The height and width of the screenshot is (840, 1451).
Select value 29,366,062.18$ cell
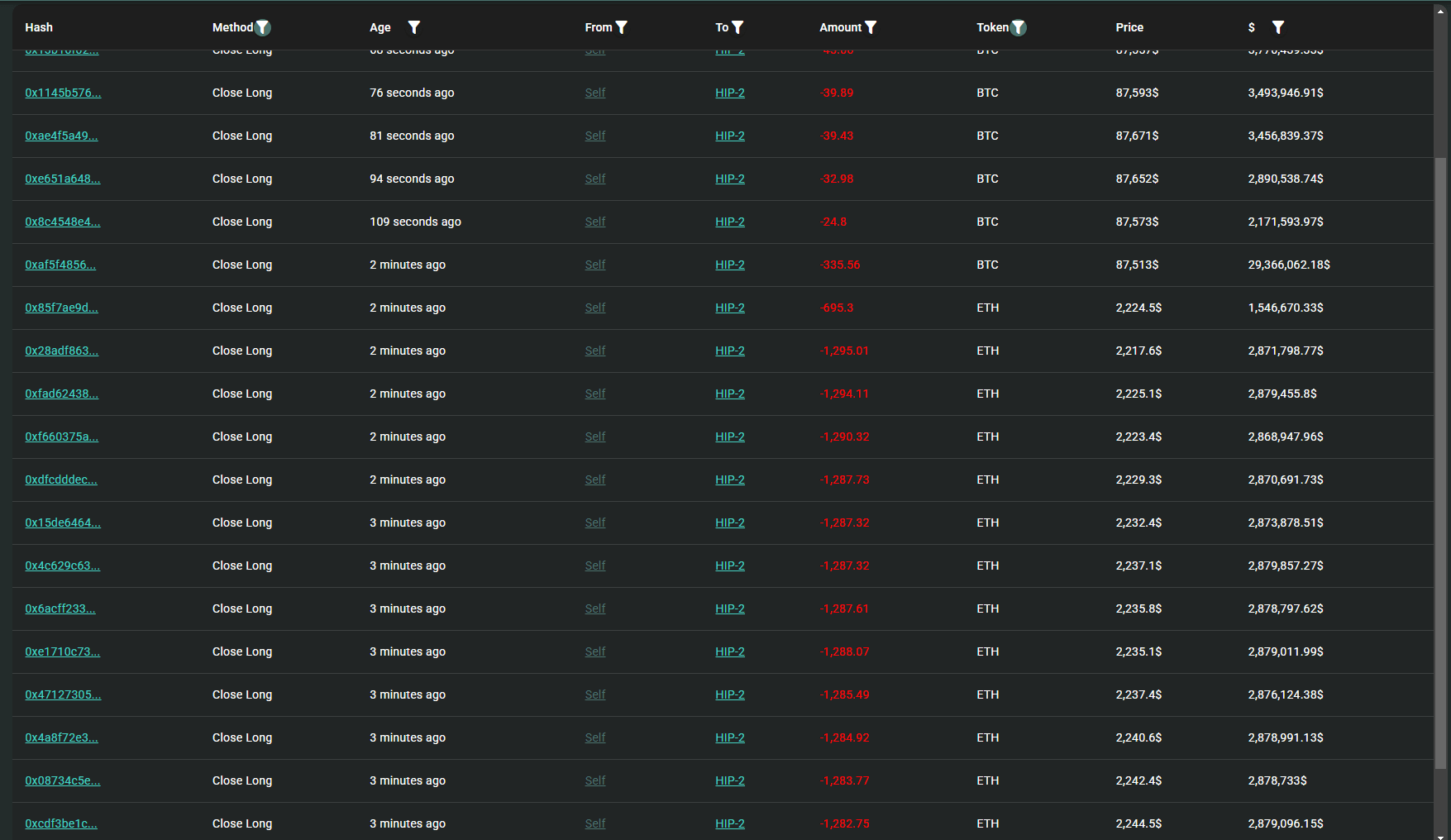1289,265
